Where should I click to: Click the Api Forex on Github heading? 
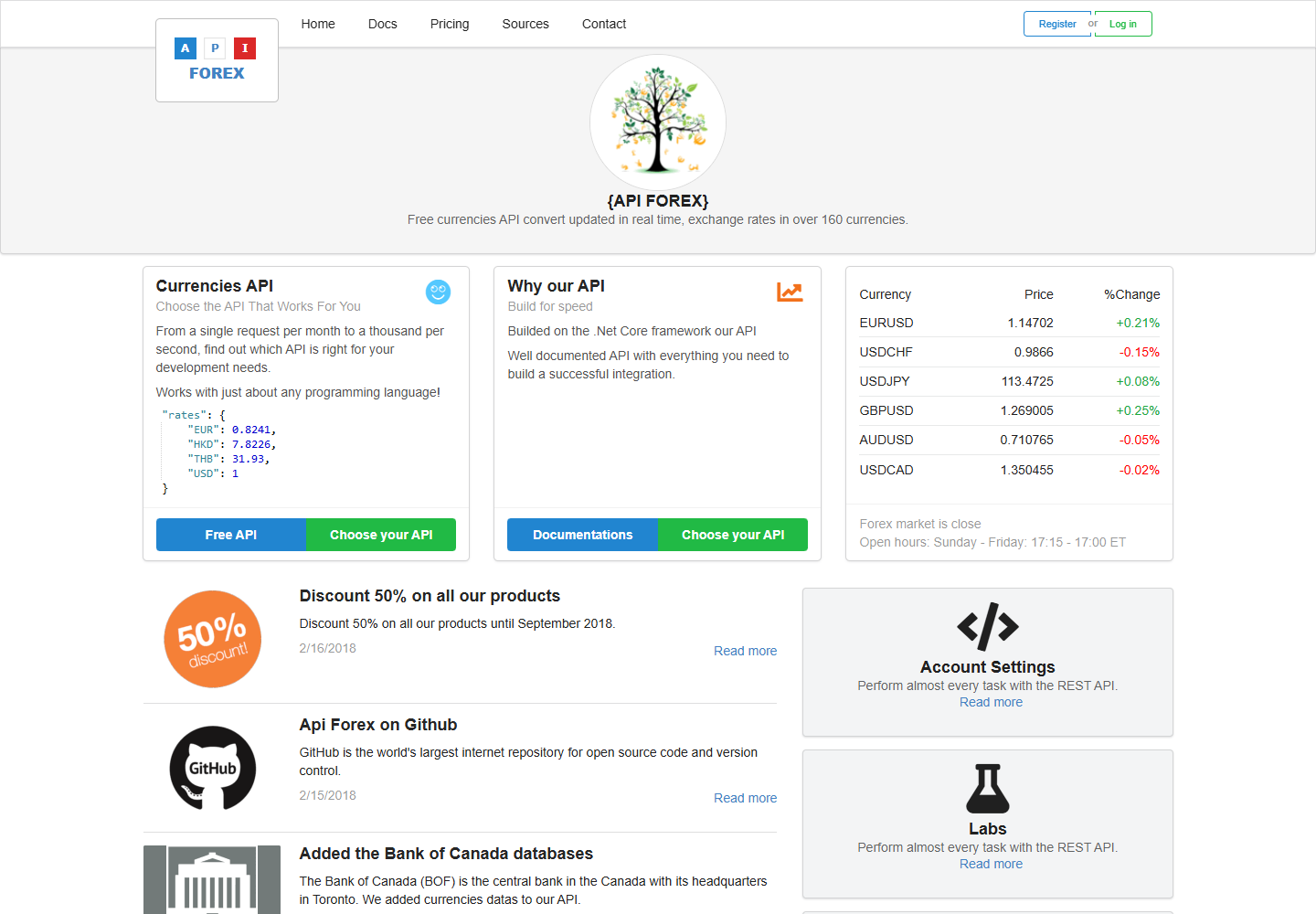click(378, 725)
